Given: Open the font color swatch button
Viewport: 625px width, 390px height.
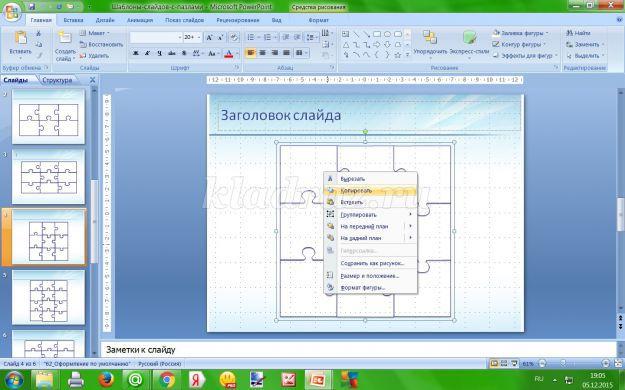Looking at the screenshot, I should 229,53.
